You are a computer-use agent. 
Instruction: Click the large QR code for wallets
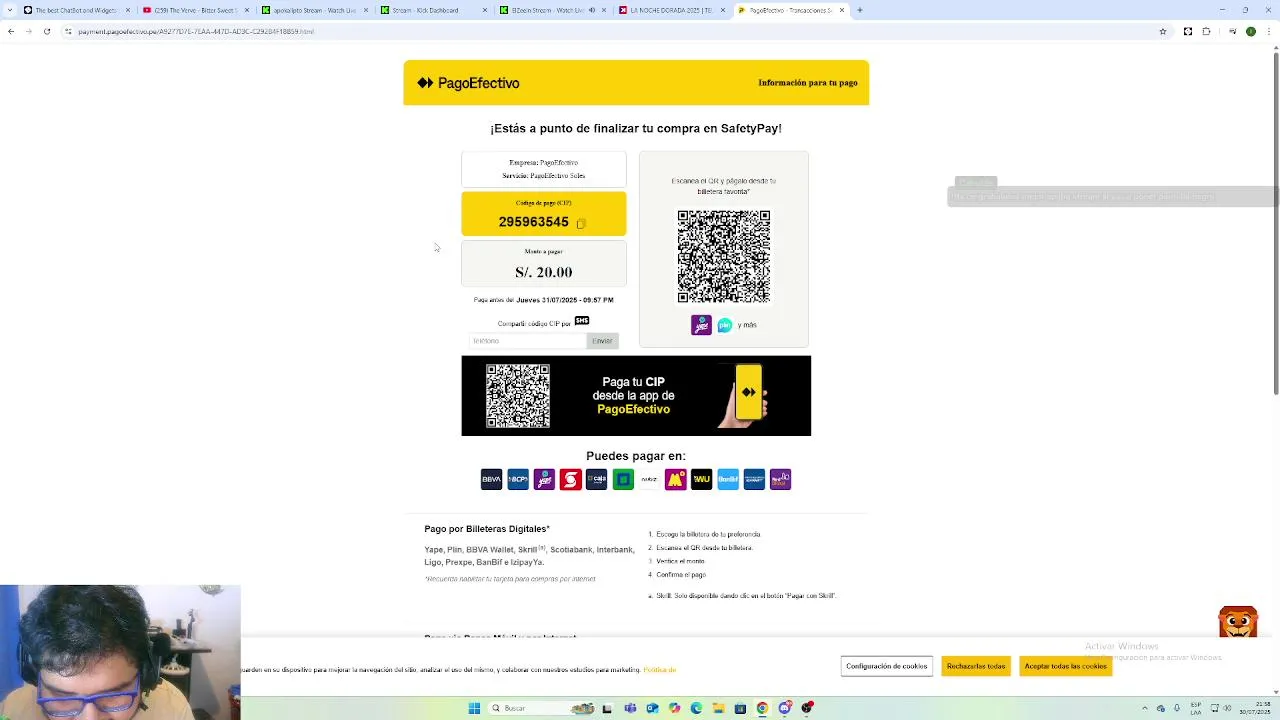click(x=724, y=256)
